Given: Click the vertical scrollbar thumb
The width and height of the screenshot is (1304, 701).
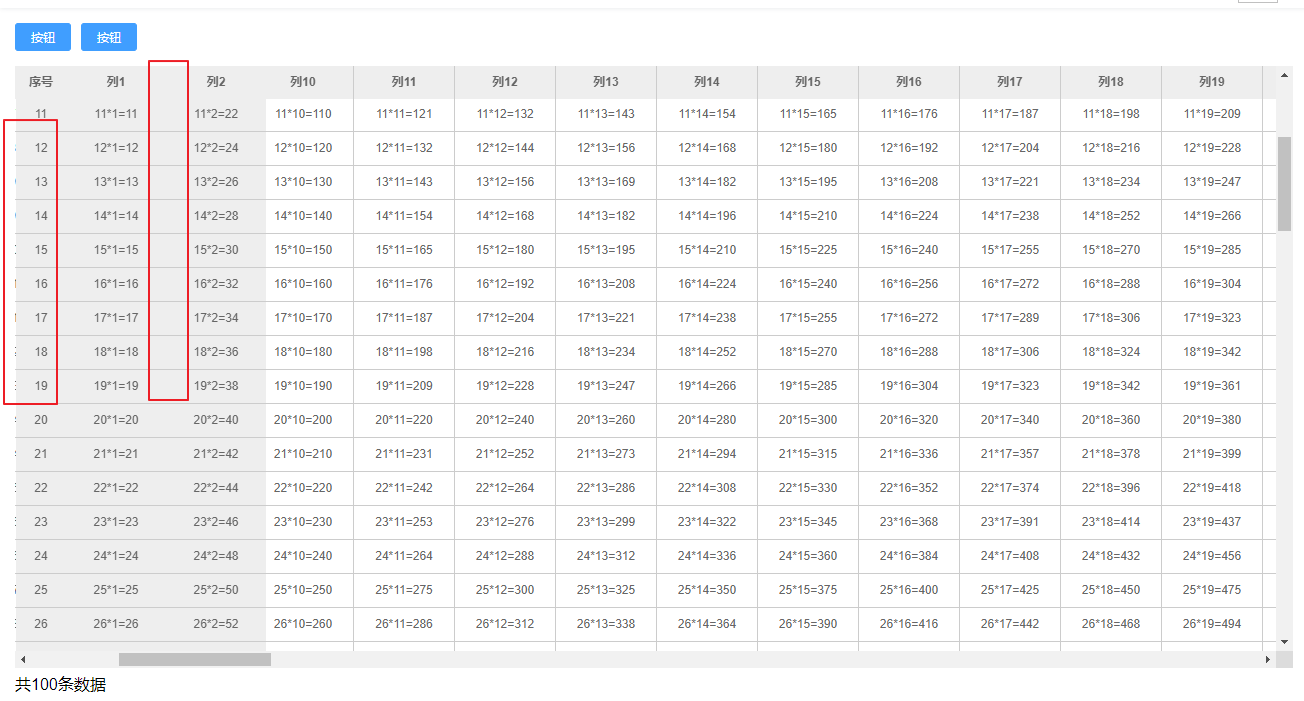Looking at the screenshot, I should coord(1285,180).
